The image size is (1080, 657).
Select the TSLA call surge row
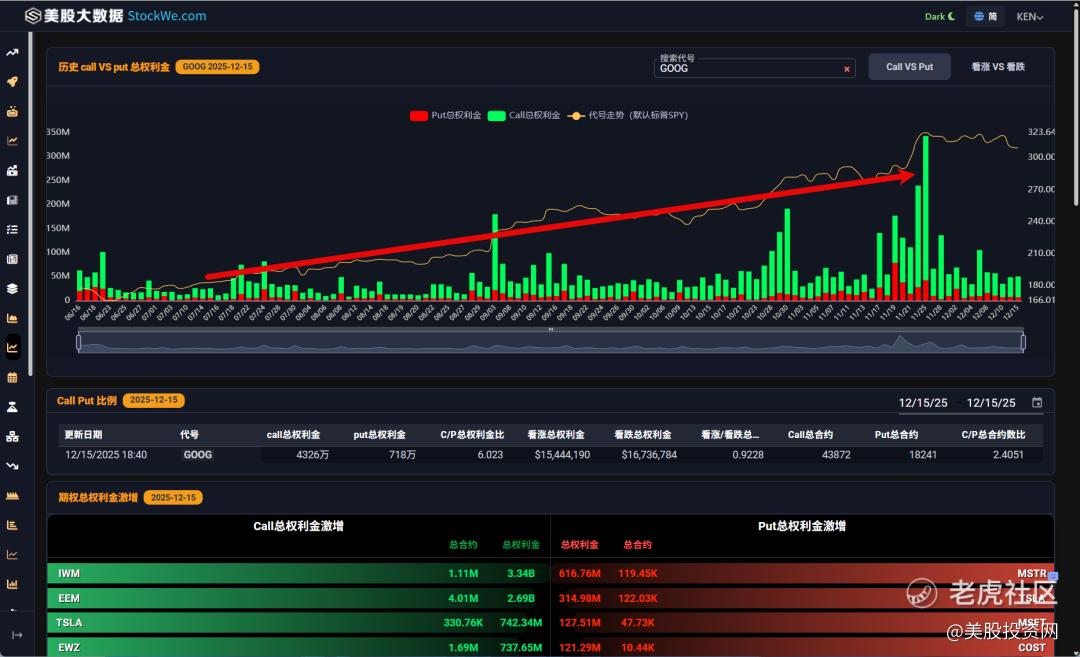[298, 623]
